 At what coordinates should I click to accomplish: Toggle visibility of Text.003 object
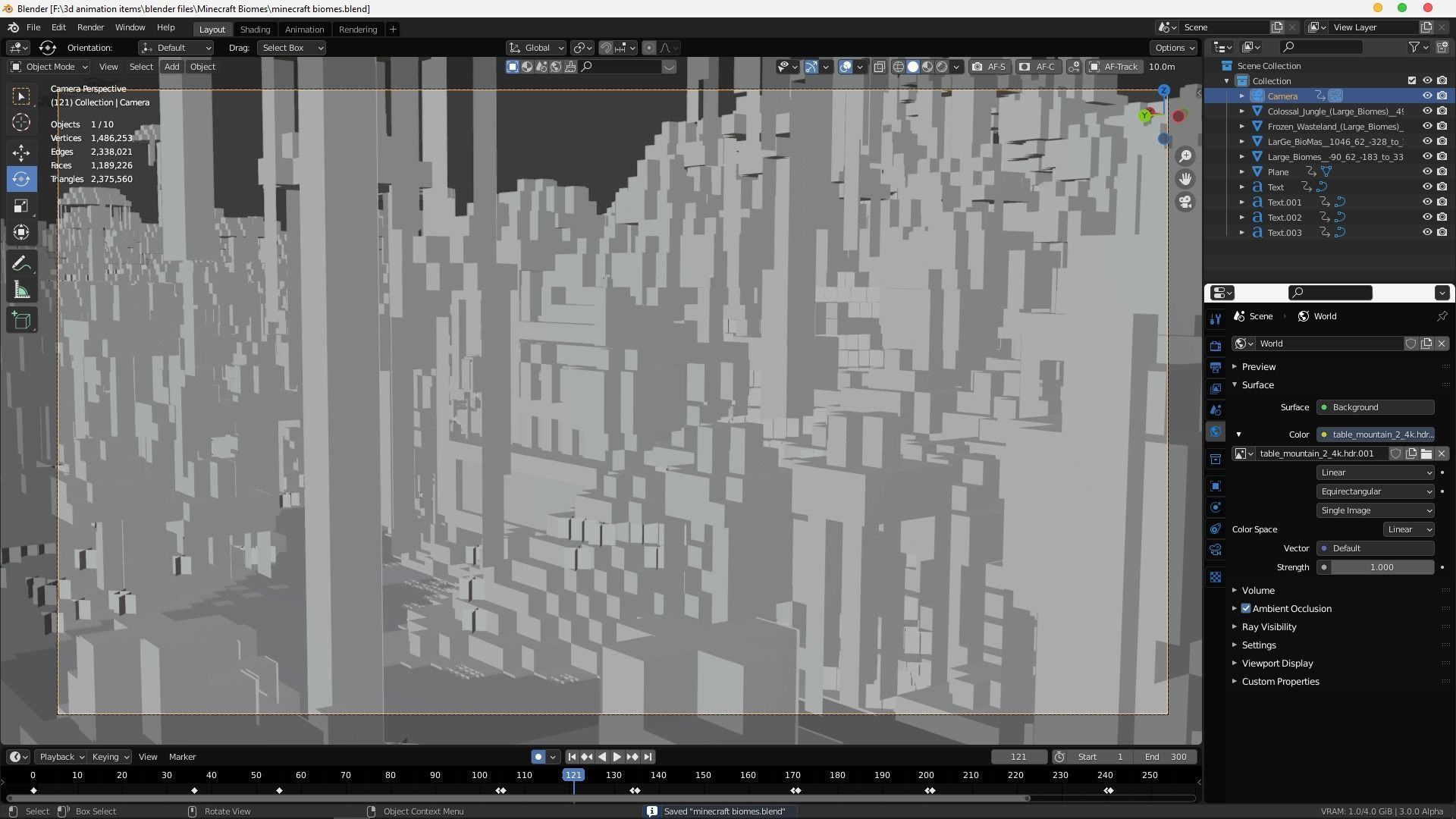[1426, 233]
